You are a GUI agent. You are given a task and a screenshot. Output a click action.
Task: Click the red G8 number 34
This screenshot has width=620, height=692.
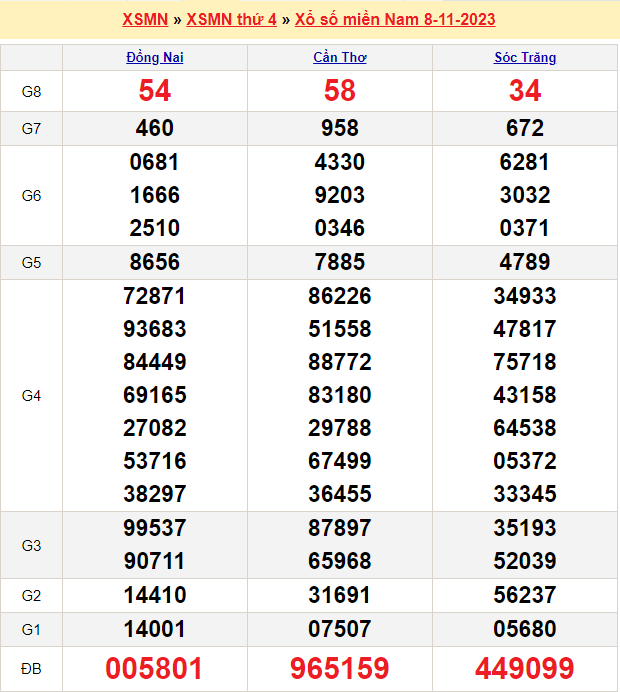(x=525, y=91)
